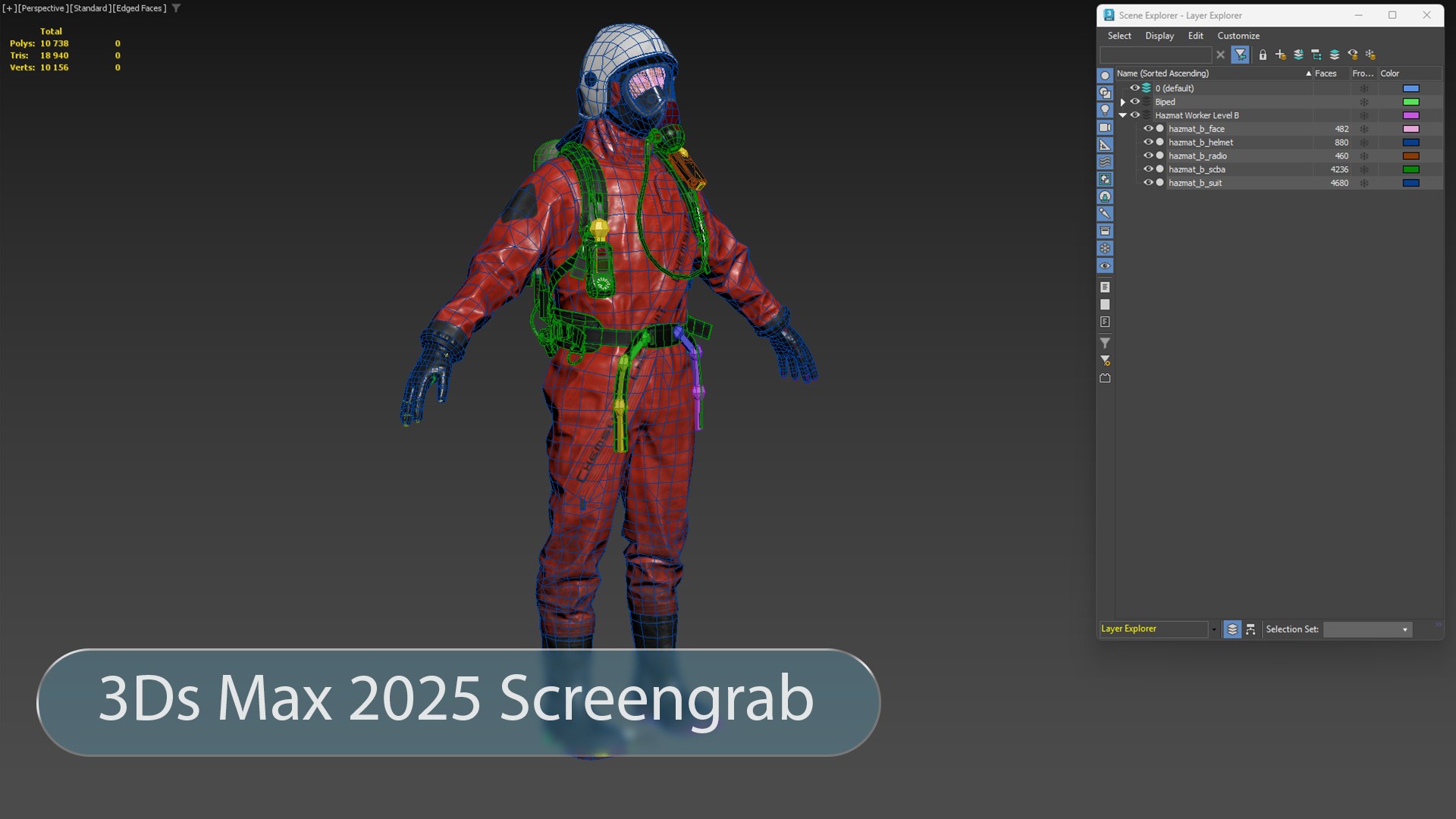Click the Display All icon in sidebar
The height and width of the screenshot is (819, 1456).
pos(1105,287)
